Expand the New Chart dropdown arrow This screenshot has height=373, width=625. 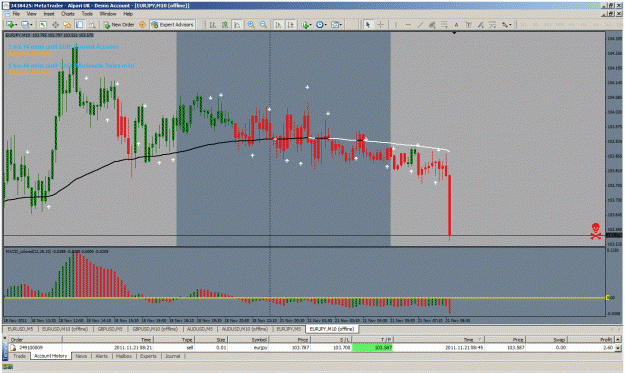(16, 25)
